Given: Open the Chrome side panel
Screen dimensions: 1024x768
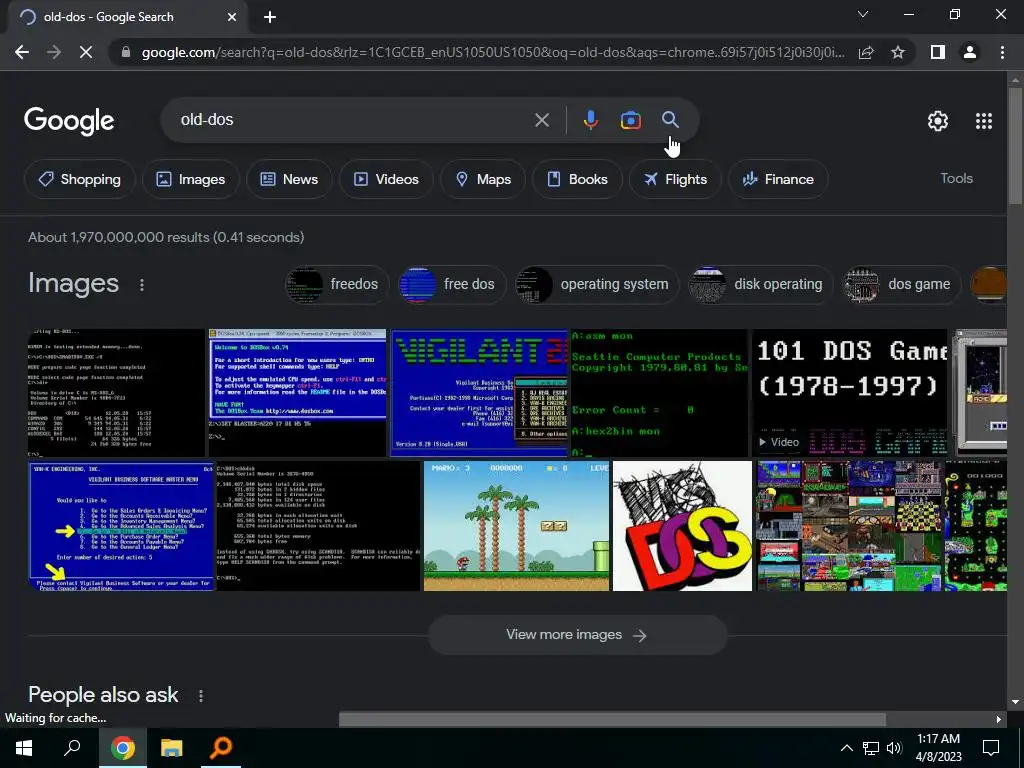Looking at the screenshot, I should [x=938, y=52].
